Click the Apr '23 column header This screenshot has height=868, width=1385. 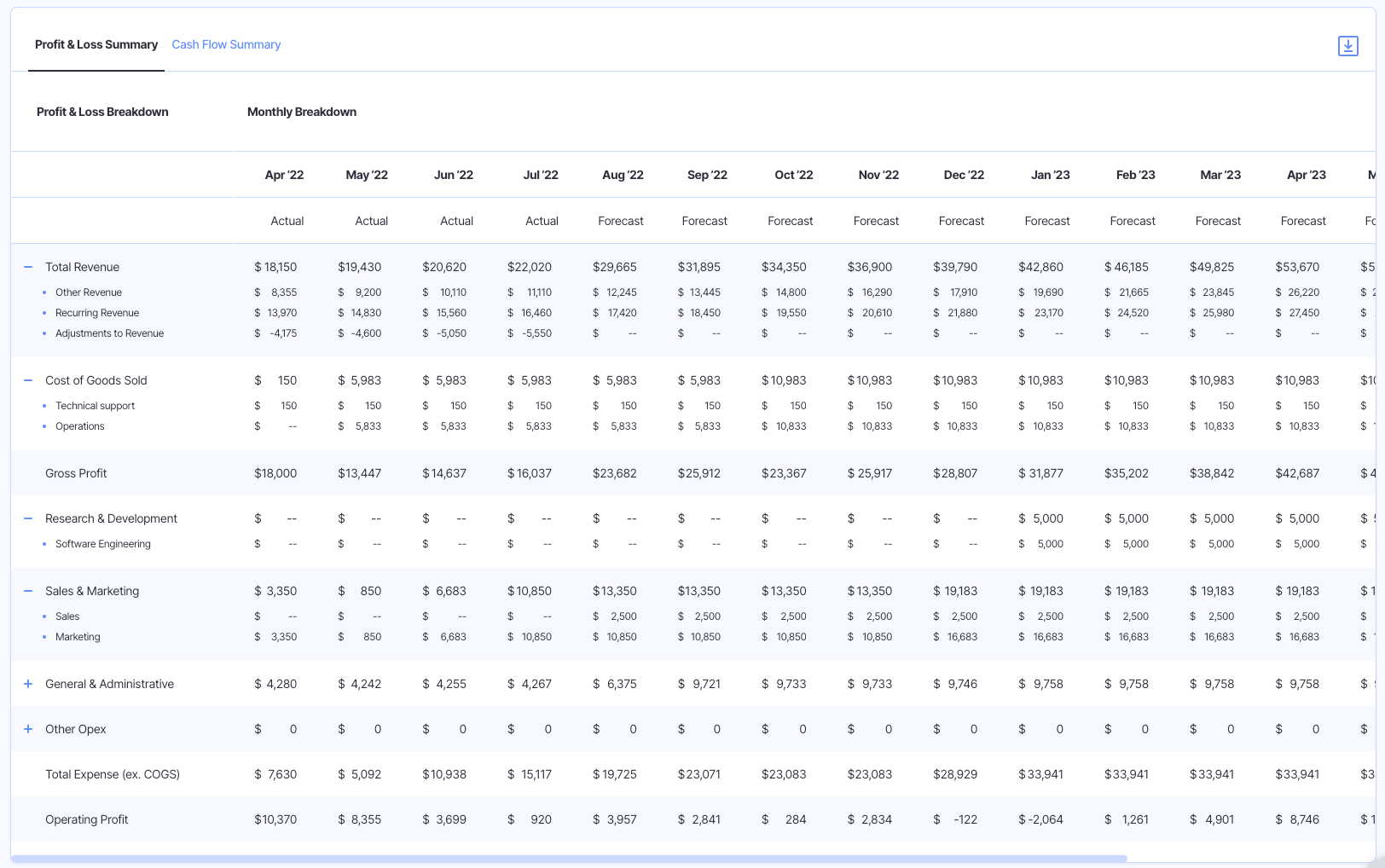pos(1306,174)
